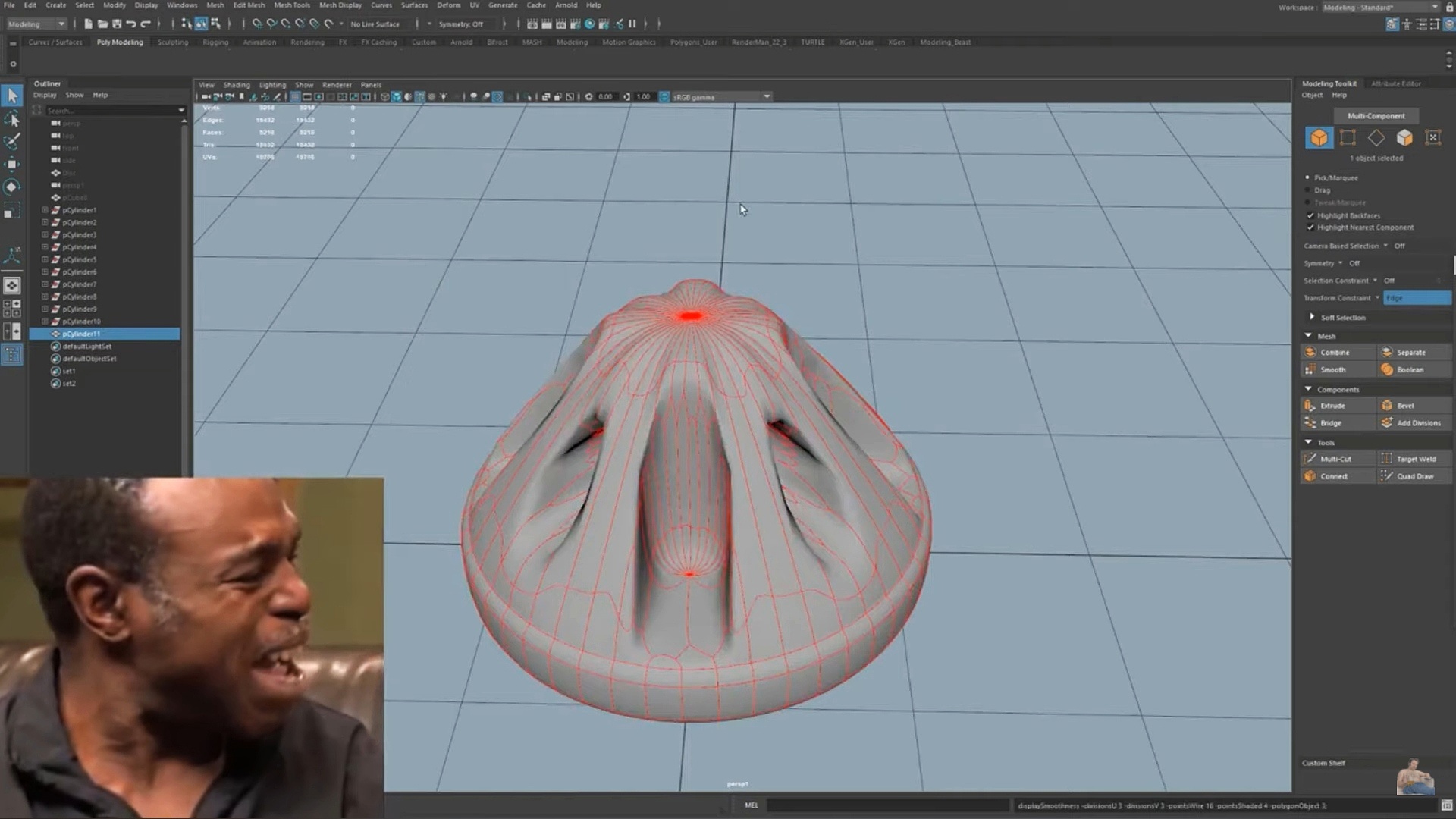The image size is (1456, 819).
Task: Choose Object selection mode orange cube icon
Action: [x=1319, y=137]
